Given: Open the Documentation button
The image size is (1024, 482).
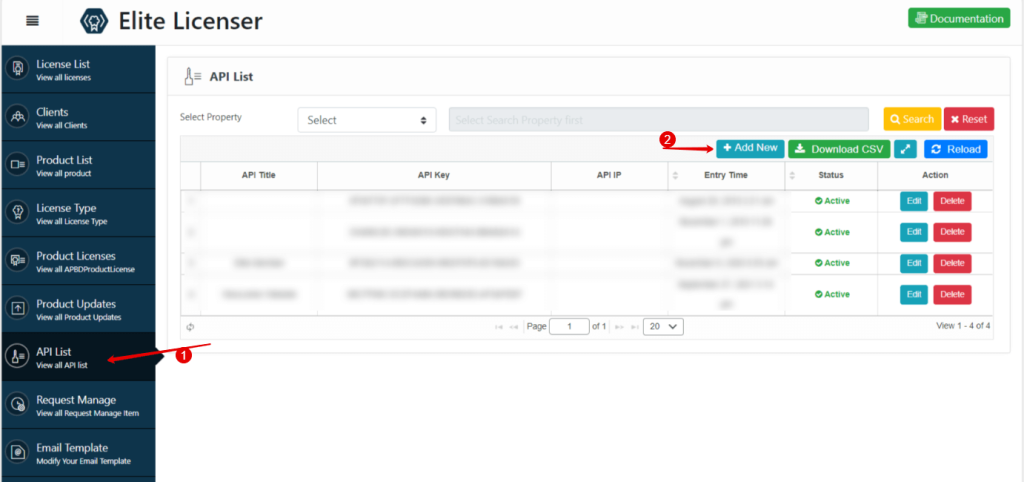Looking at the screenshot, I should 959,18.
